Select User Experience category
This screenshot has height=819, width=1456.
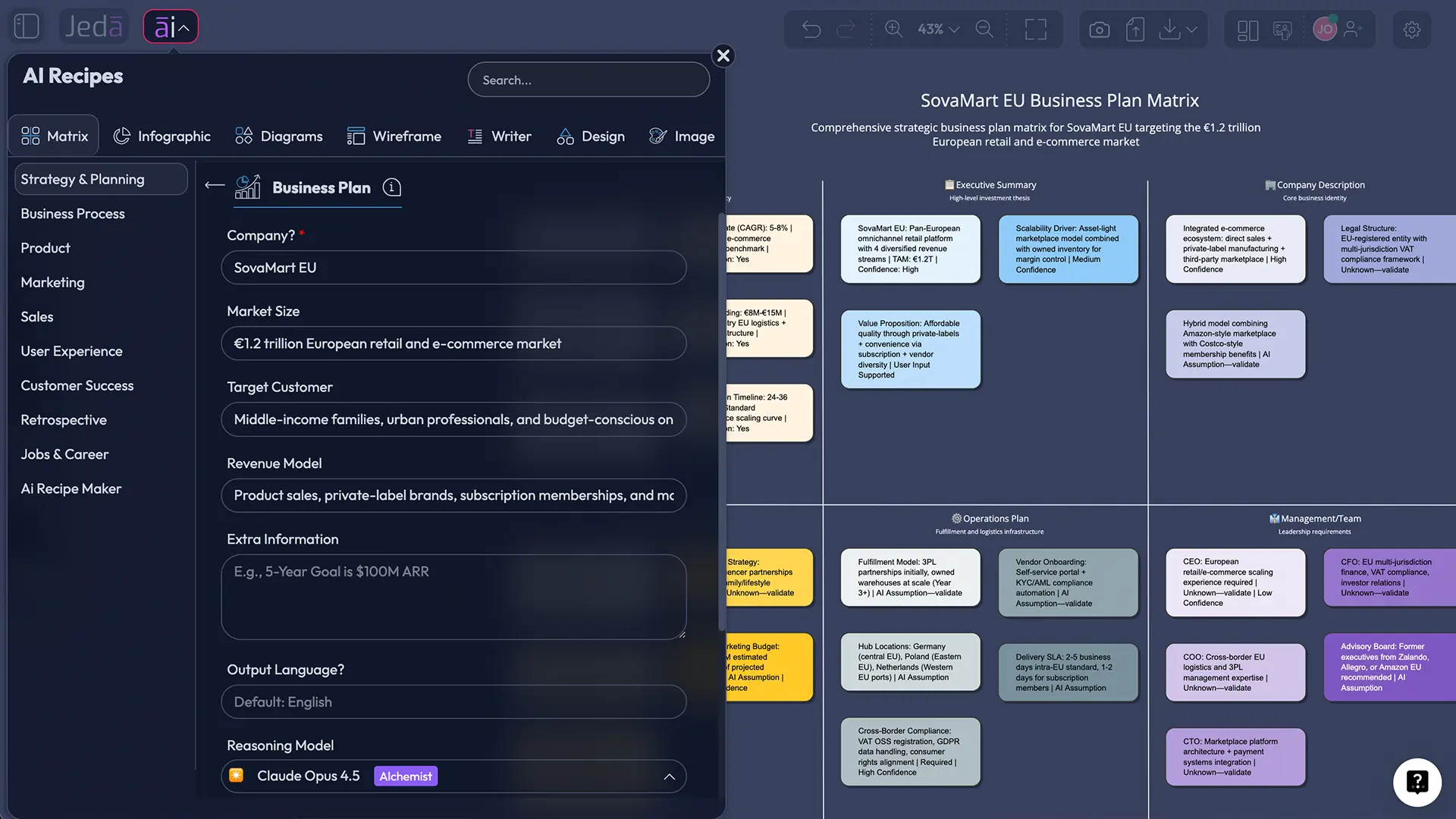71,351
